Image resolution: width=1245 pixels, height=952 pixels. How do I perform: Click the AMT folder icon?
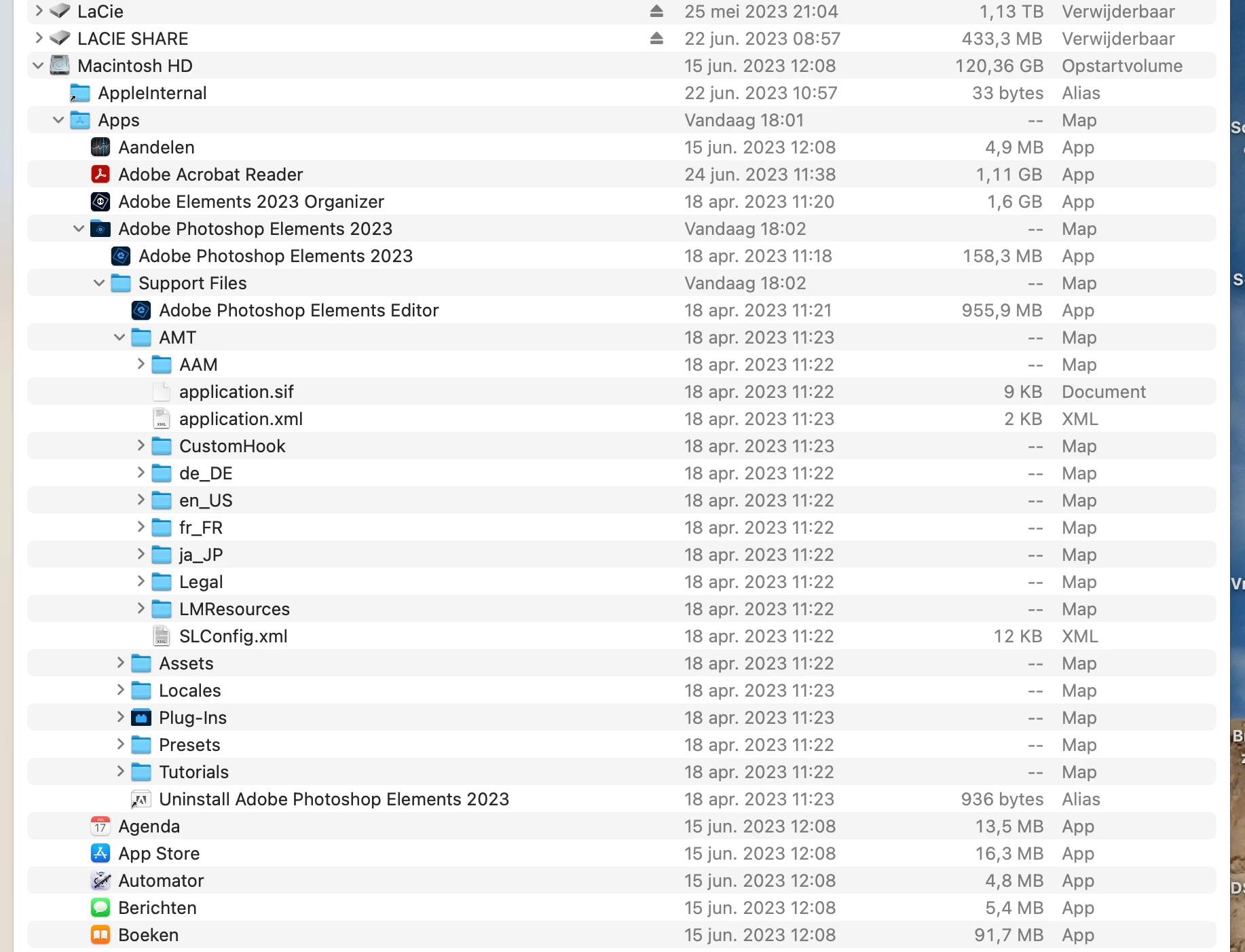tap(141, 337)
